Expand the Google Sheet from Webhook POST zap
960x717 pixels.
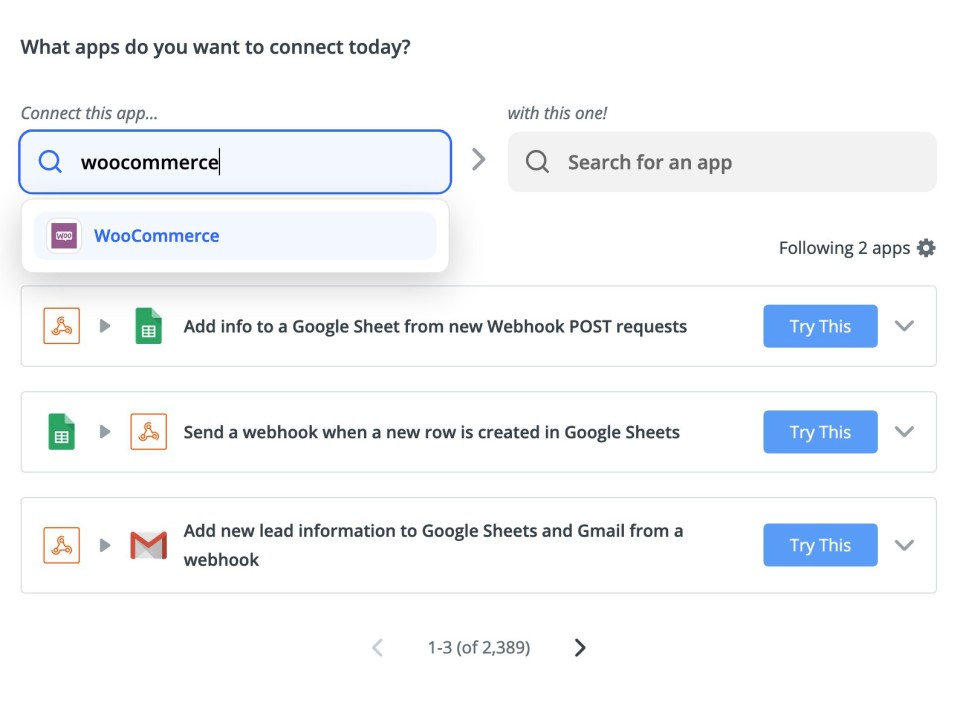904,326
